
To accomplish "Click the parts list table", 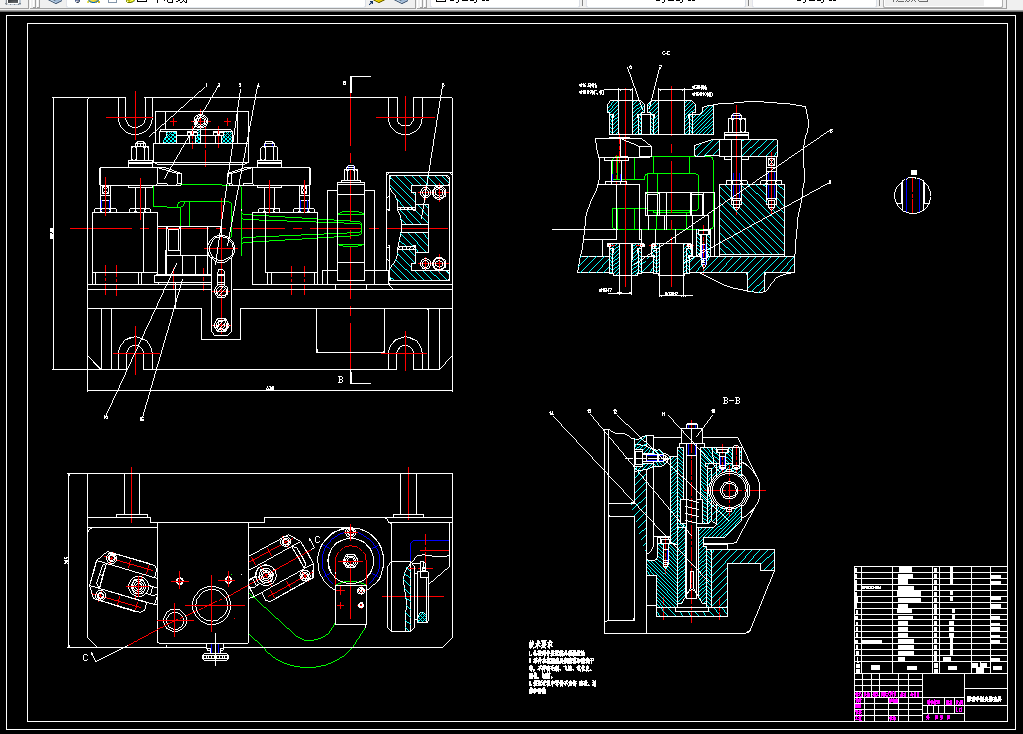I will 930,620.
